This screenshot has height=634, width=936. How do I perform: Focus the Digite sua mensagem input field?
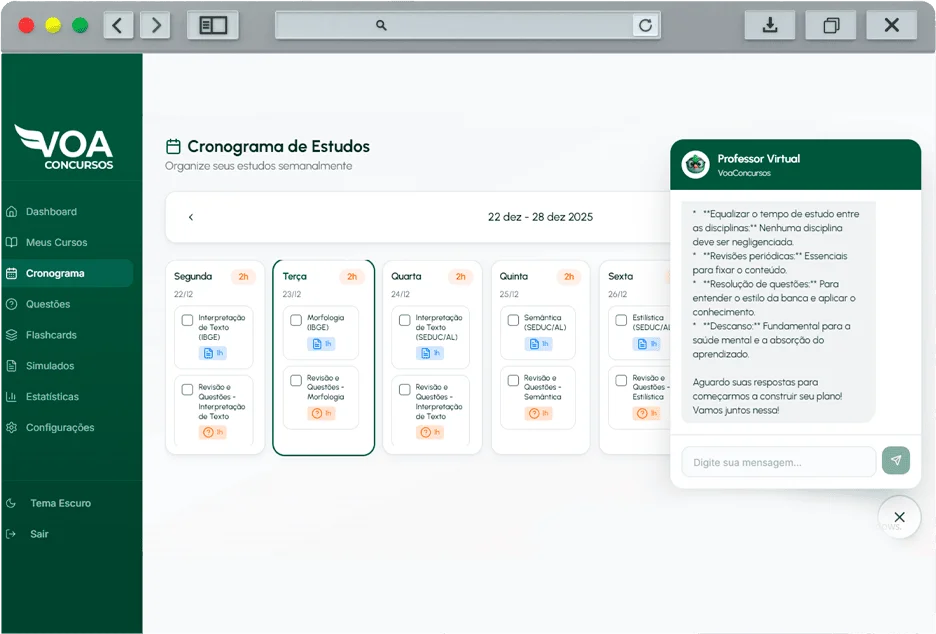point(777,462)
